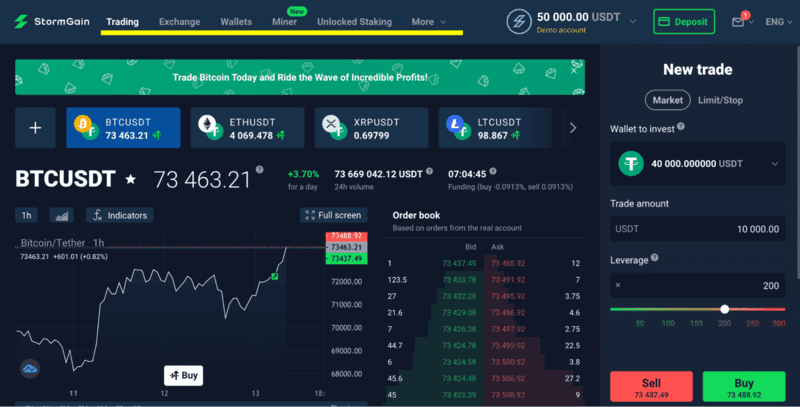Click bid price 73 433.78 row

[459, 279]
